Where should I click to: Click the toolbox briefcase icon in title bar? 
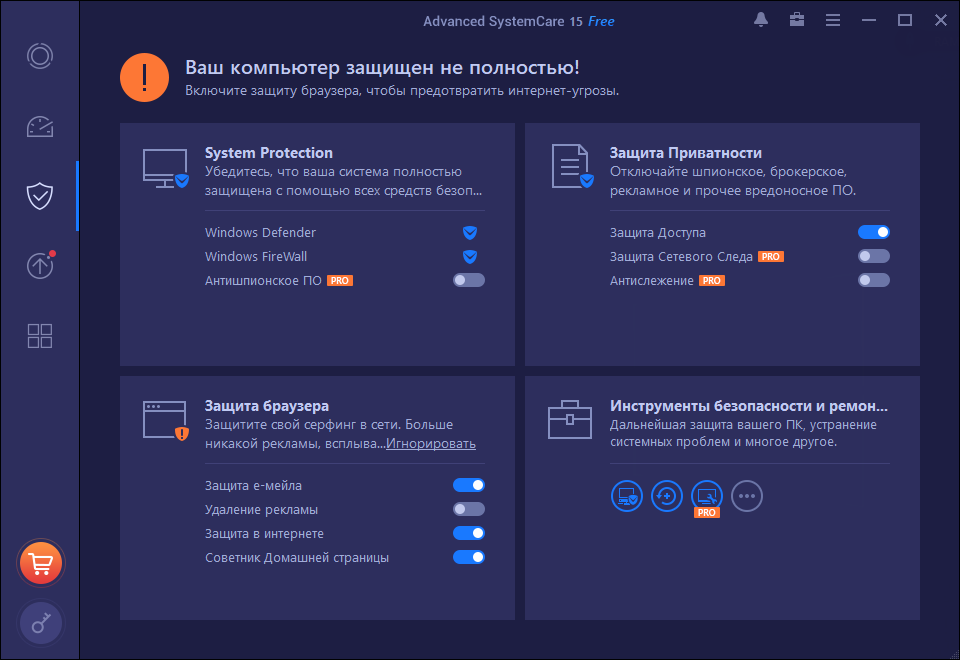pyautogui.click(x=797, y=20)
